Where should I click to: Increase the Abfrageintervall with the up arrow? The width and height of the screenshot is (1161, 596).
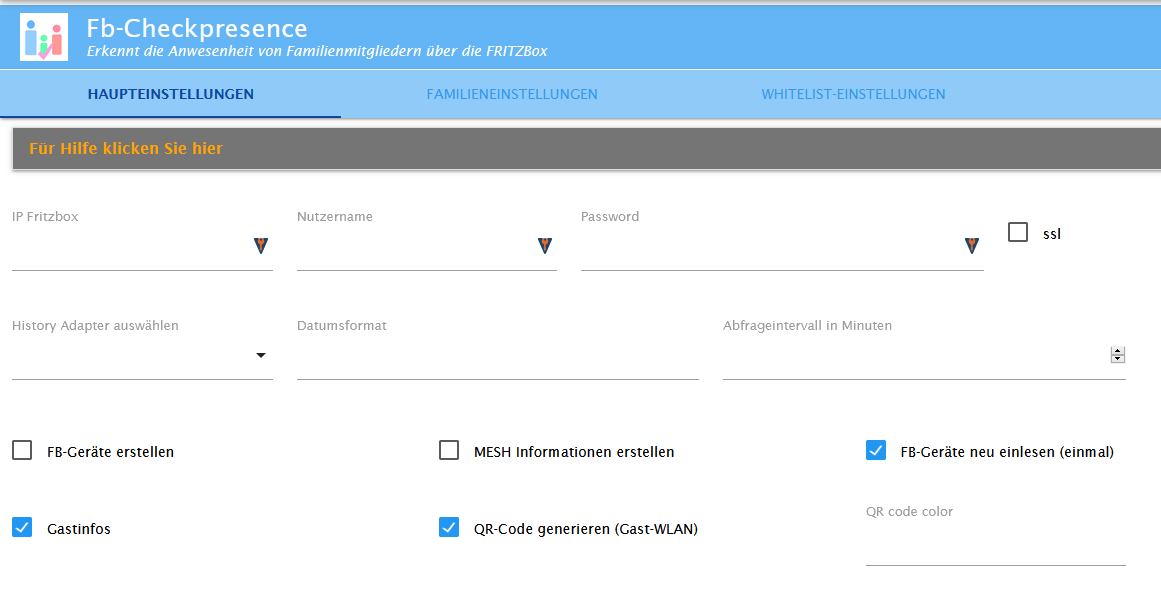click(x=1118, y=351)
